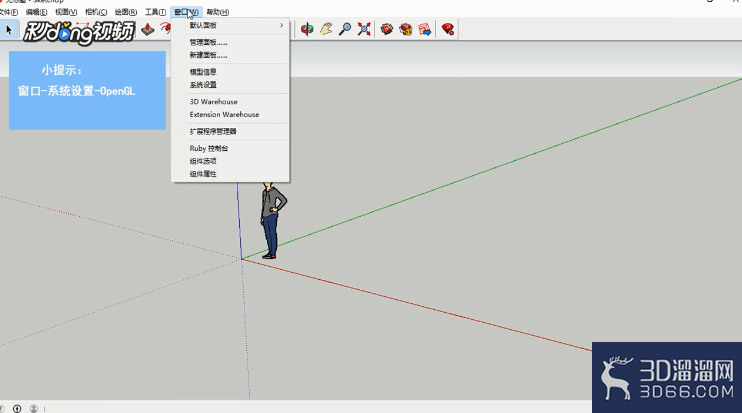Open the 工具(T) menu
The height and width of the screenshot is (413, 742).
[x=155, y=12]
